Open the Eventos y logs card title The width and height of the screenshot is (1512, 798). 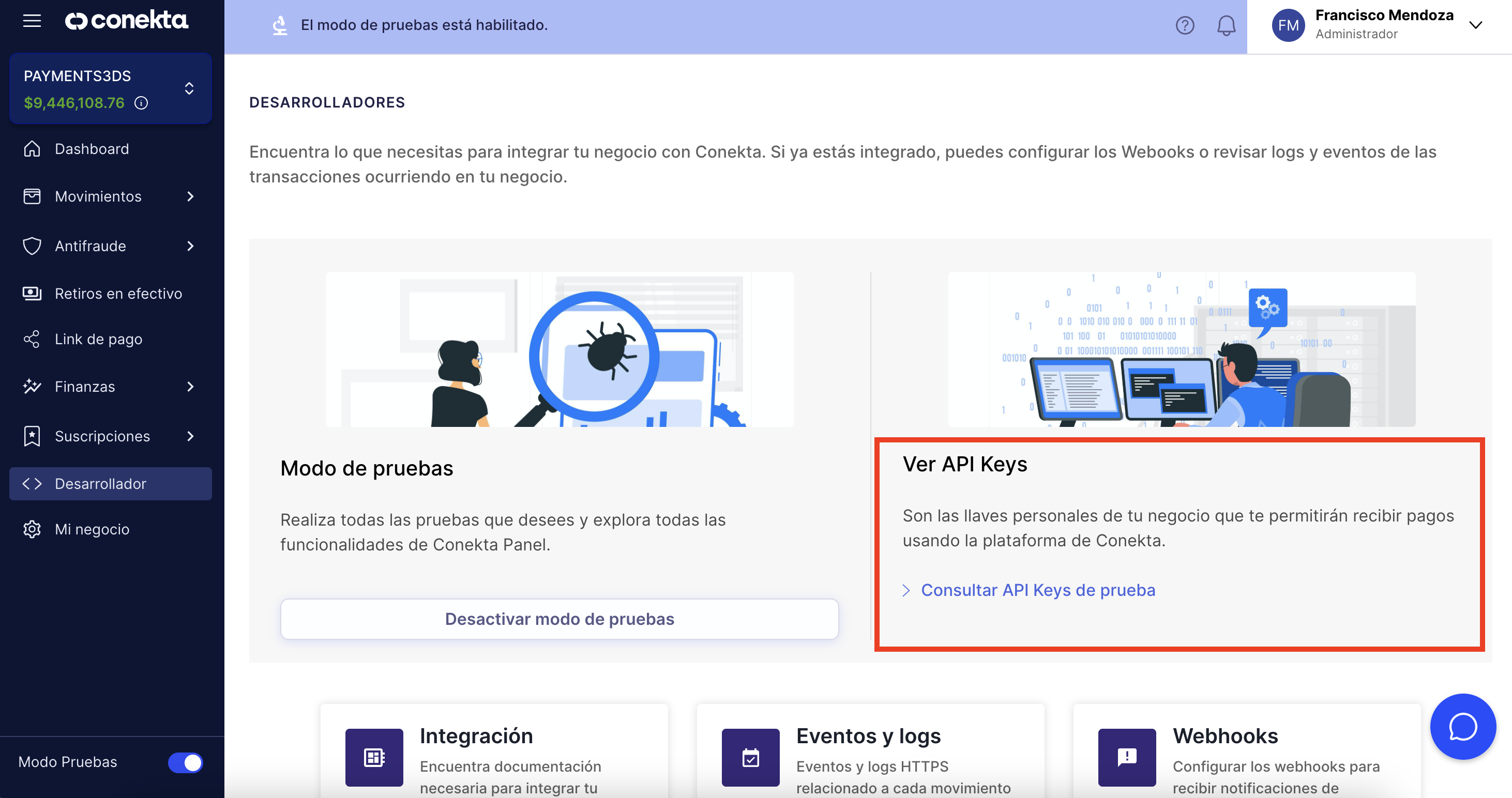[x=868, y=736]
